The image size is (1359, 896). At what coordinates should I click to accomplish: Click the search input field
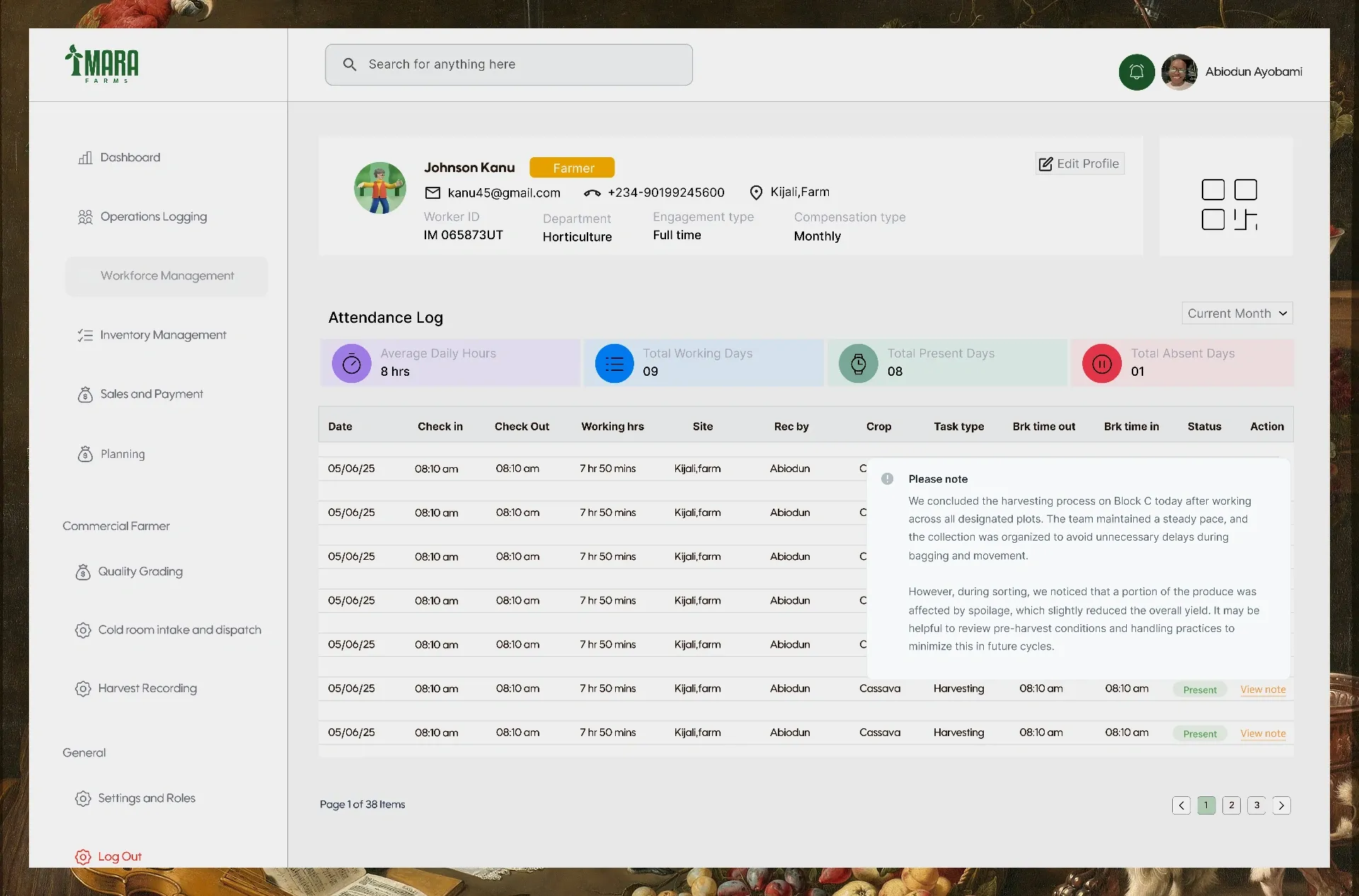coord(508,64)
